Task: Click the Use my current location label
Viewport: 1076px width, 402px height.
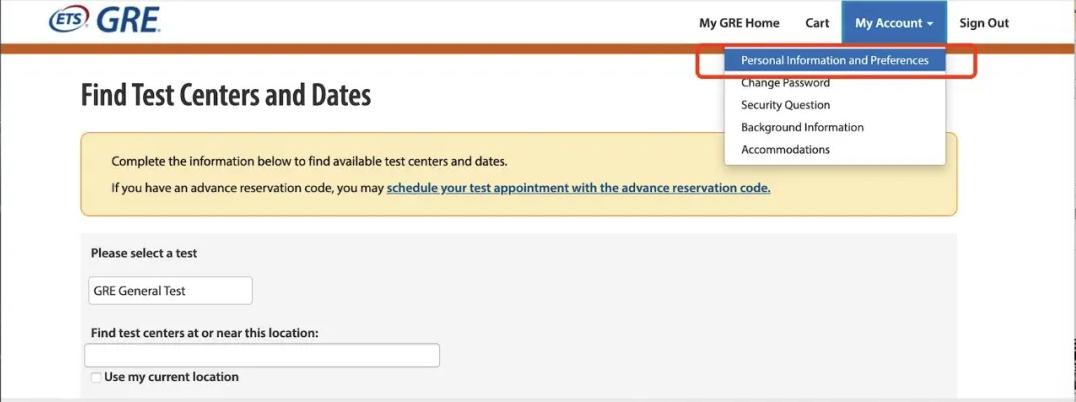Action: pos(172,377)
